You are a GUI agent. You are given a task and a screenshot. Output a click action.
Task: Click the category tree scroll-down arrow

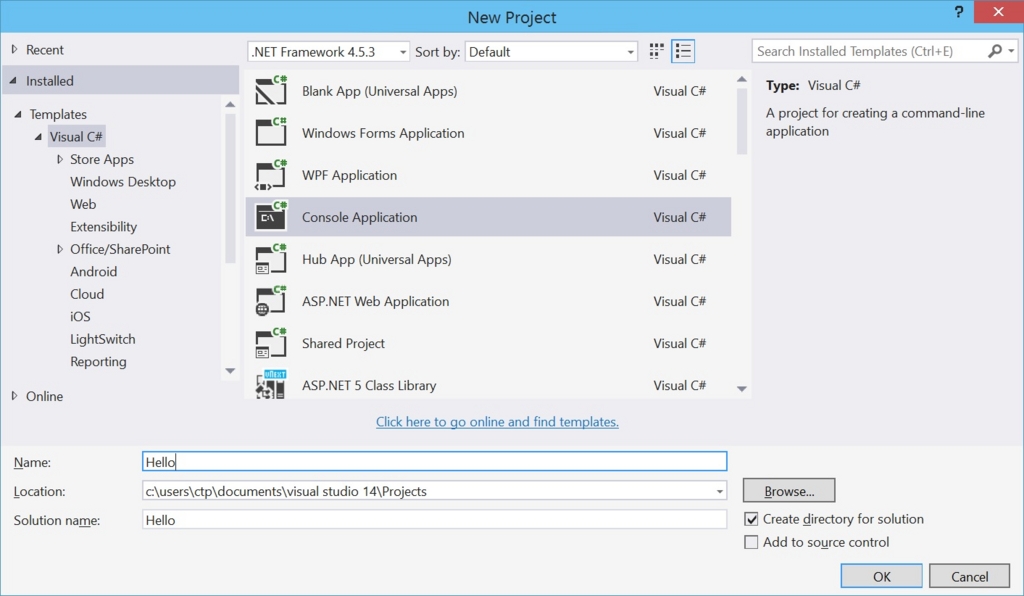[230, 371]
